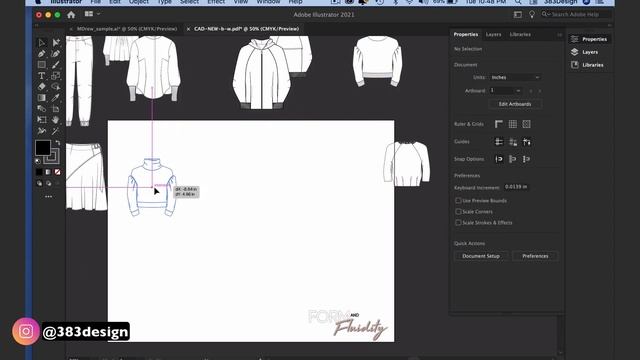Toggle Transparency Grid in Ruler & Grids

coord(527,124)
